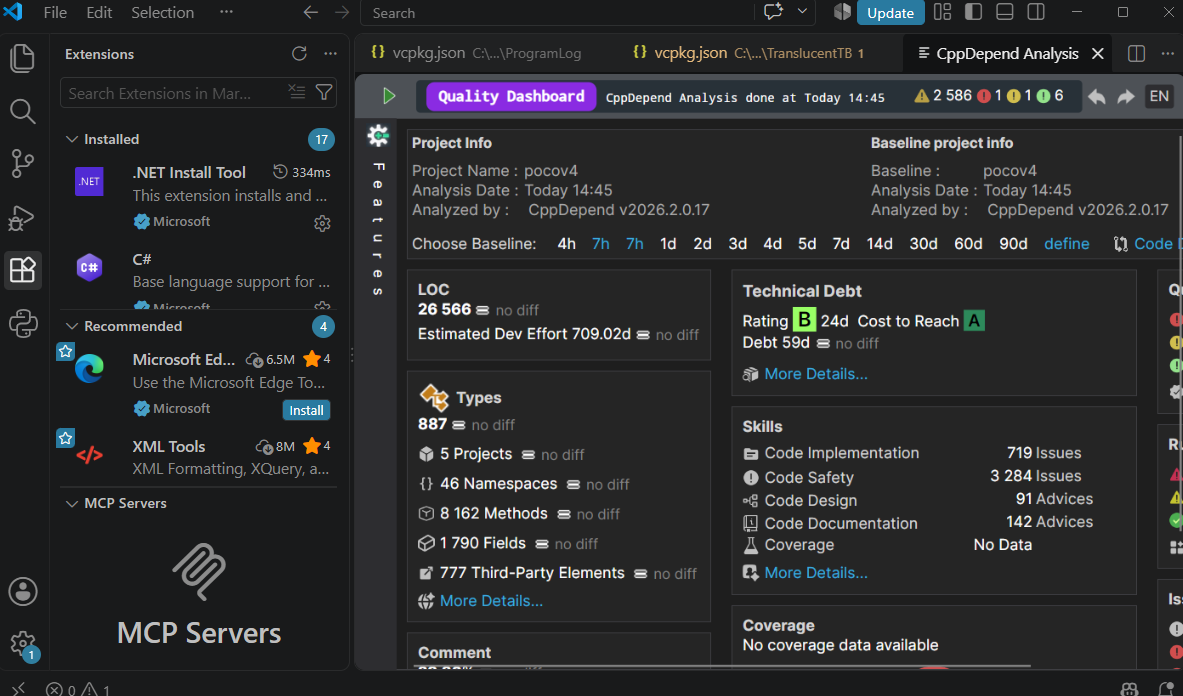Open the Customize Layout icon
The height and width of the screenshot is (696, 1183).
point(942,12)
